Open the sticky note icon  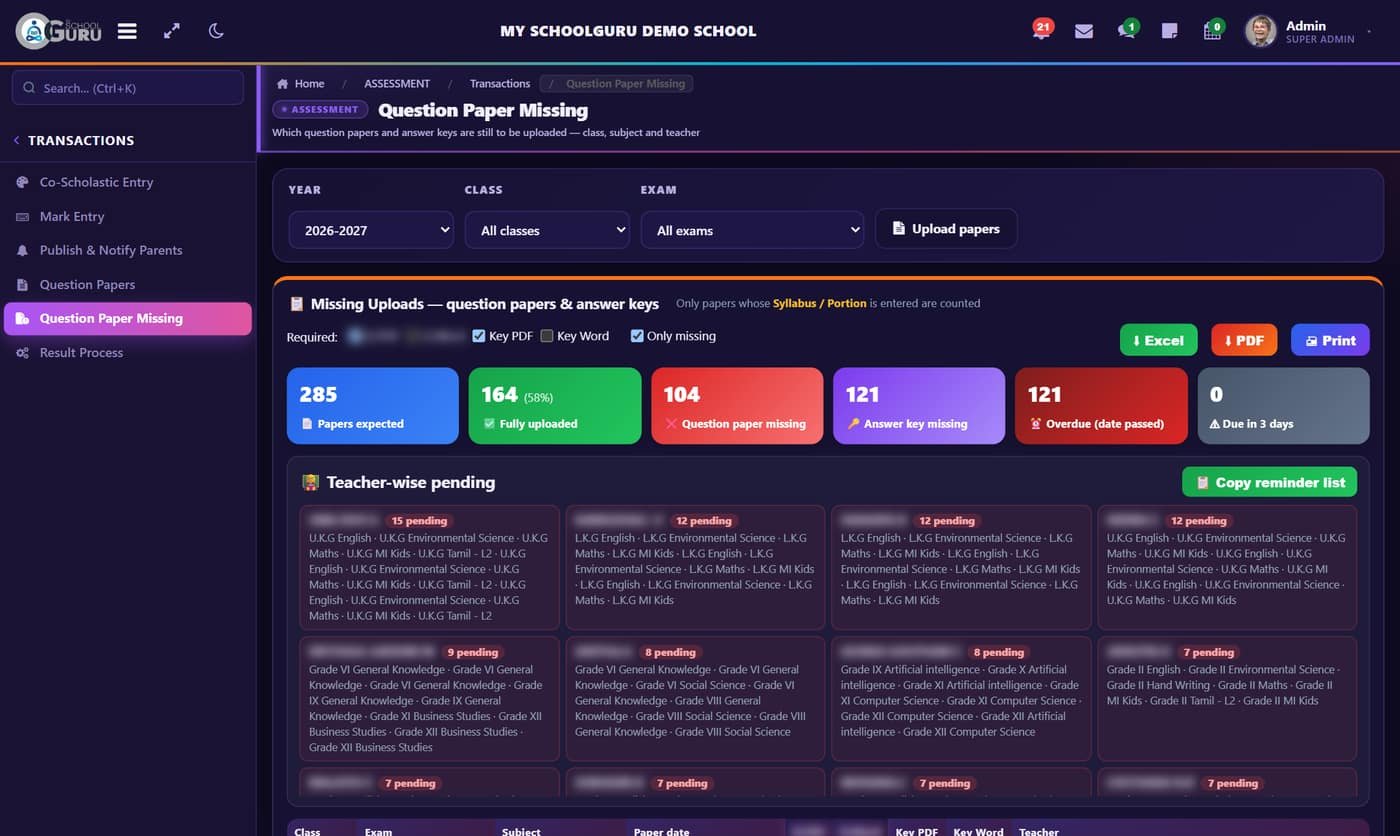pos(1169,31)
